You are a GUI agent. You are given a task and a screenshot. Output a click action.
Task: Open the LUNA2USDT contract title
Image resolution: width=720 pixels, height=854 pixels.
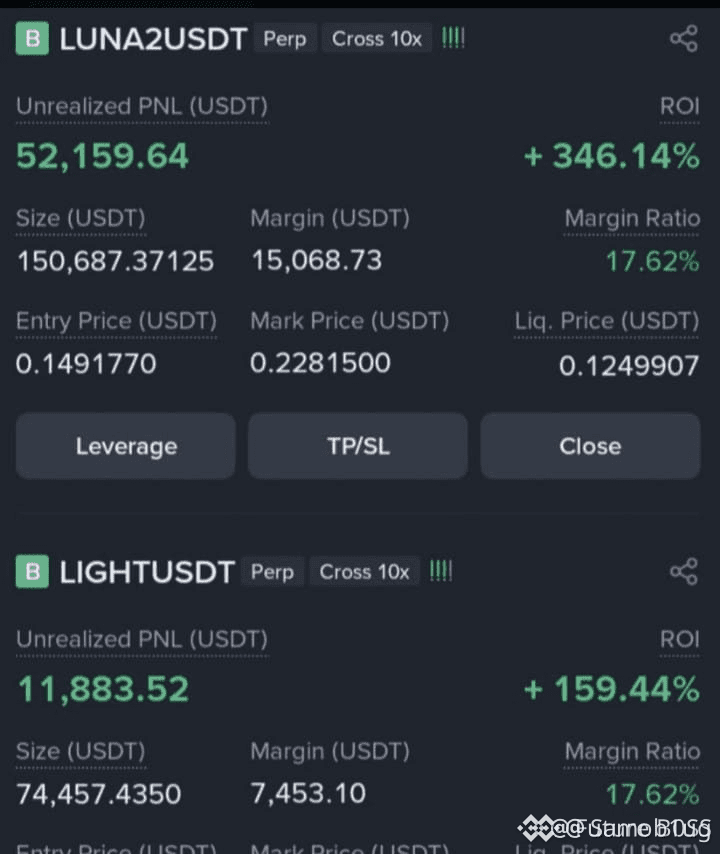pyautogui.click(x=153, y=39)
